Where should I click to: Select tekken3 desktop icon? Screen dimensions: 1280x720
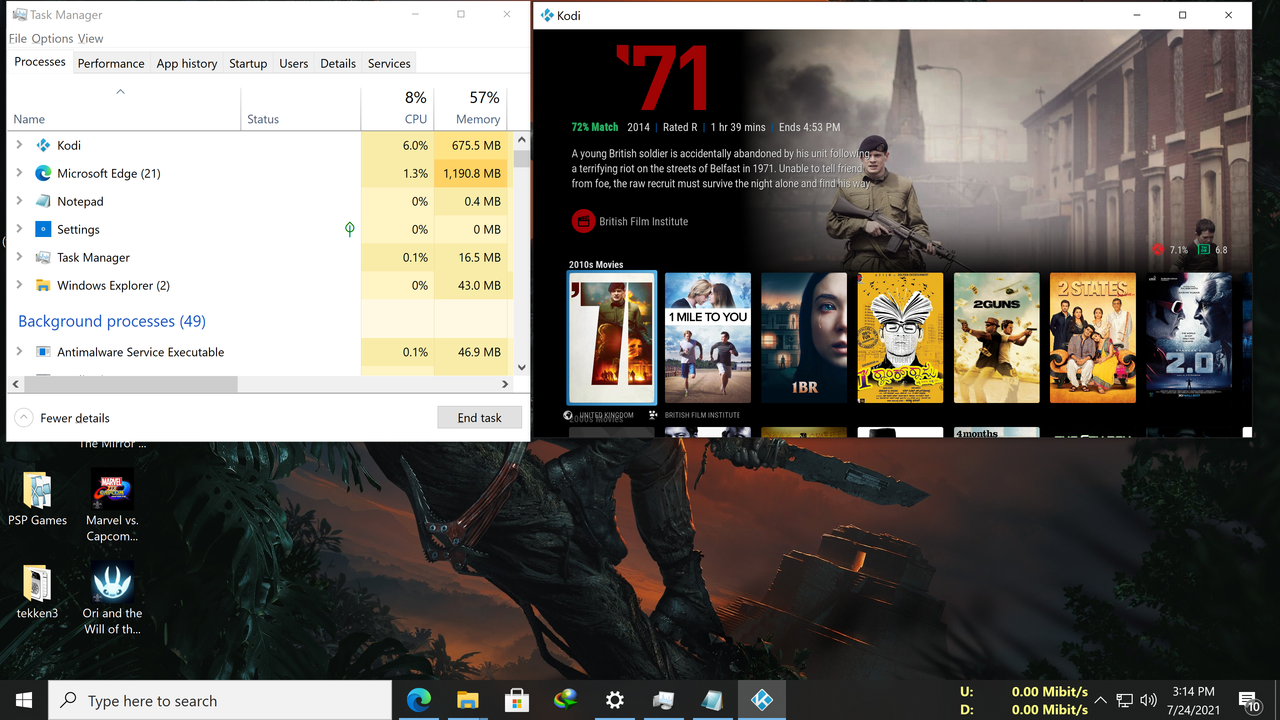[x=37, y=584]
